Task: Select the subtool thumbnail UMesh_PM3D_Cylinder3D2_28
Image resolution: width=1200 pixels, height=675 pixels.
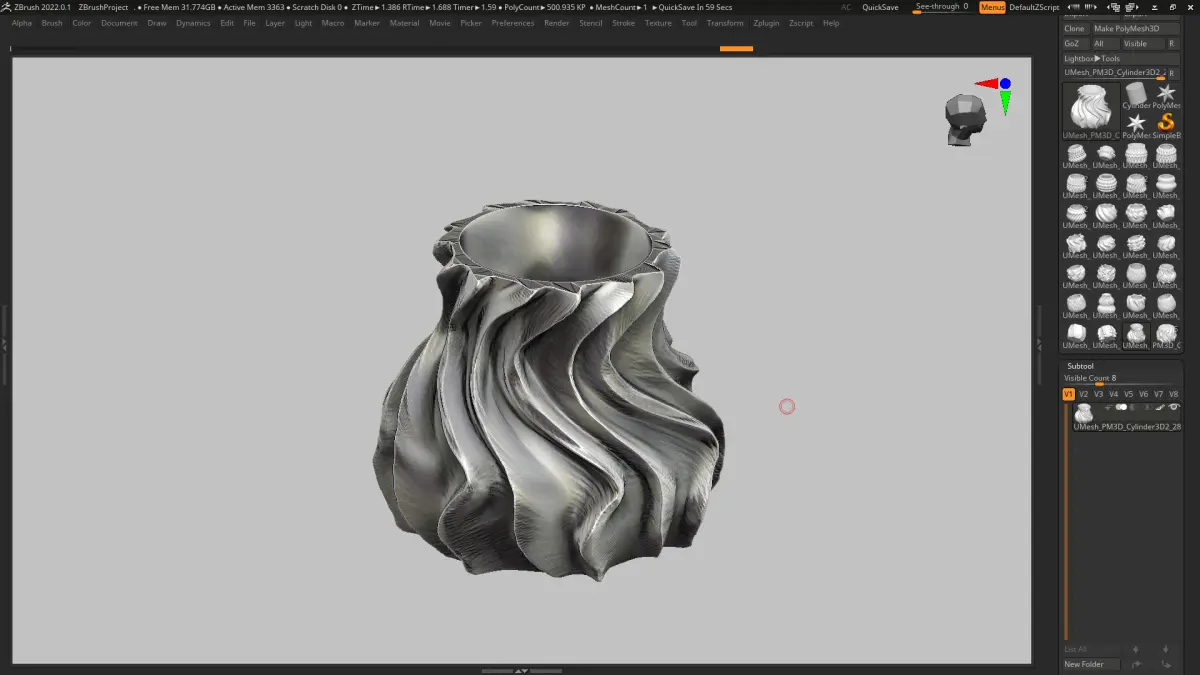Action: (x=1083, y=413)
